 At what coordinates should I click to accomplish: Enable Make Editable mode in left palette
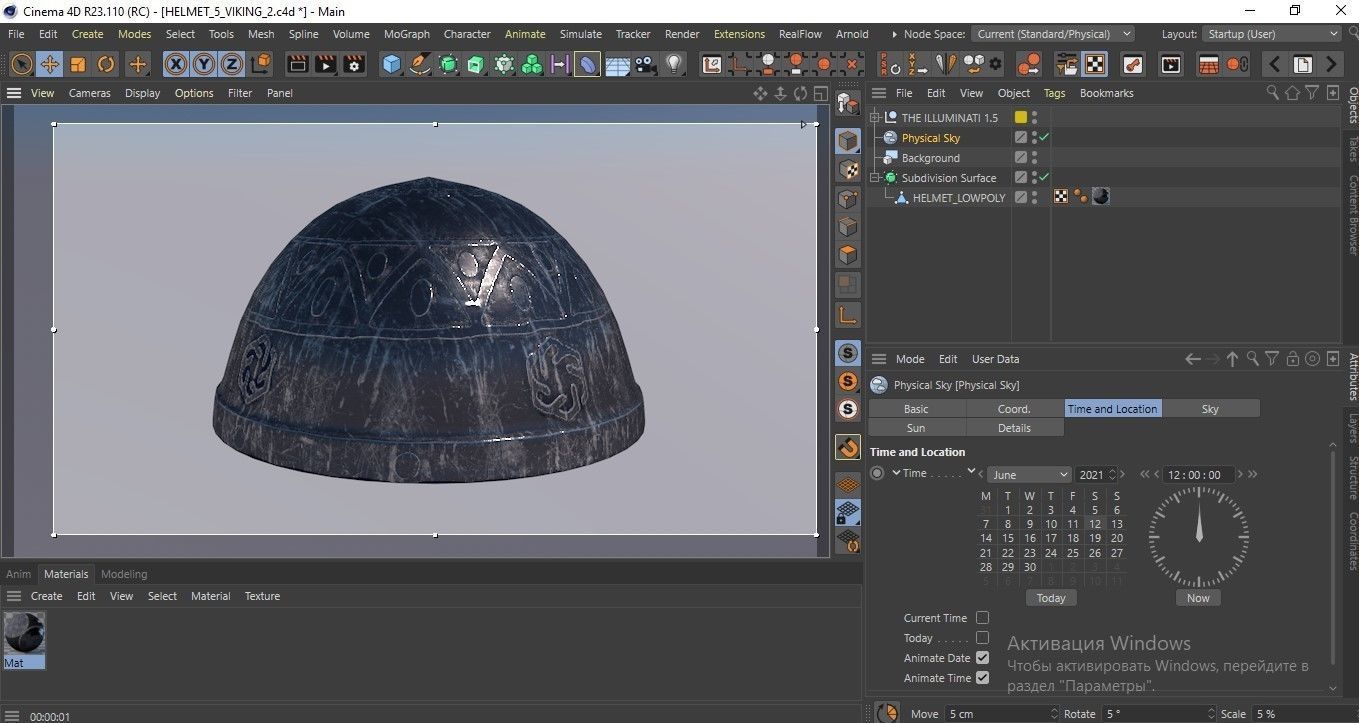848,103
